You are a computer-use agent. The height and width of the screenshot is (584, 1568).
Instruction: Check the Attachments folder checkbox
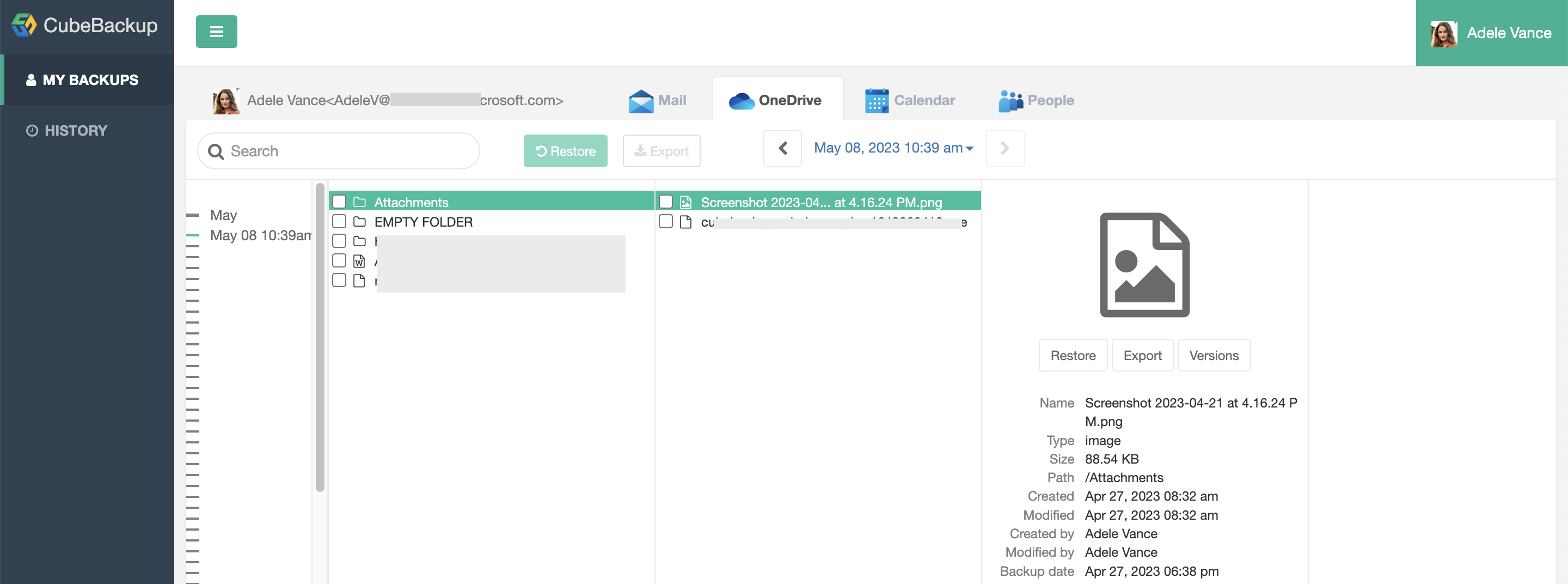pos(340,201)
